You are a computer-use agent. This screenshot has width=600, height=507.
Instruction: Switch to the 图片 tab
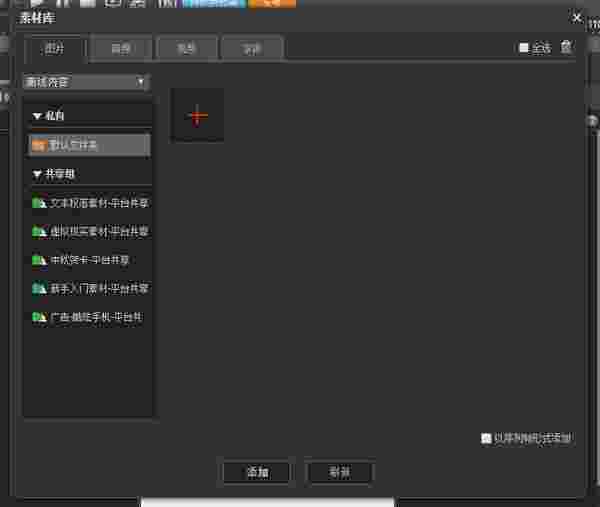54,47
